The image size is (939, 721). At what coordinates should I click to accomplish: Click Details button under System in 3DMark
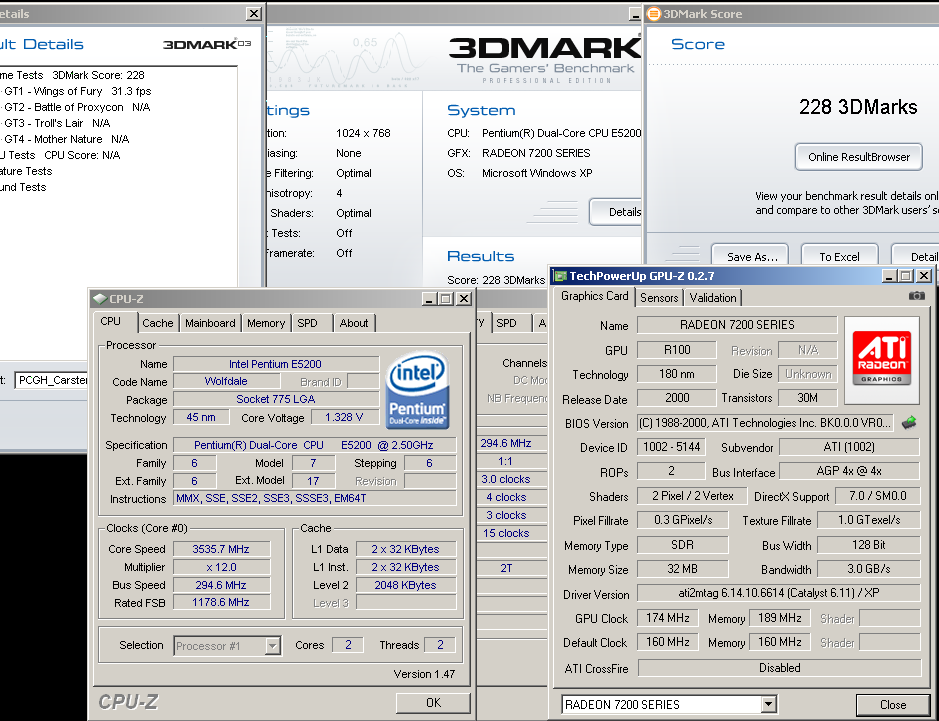pos(617,212)
